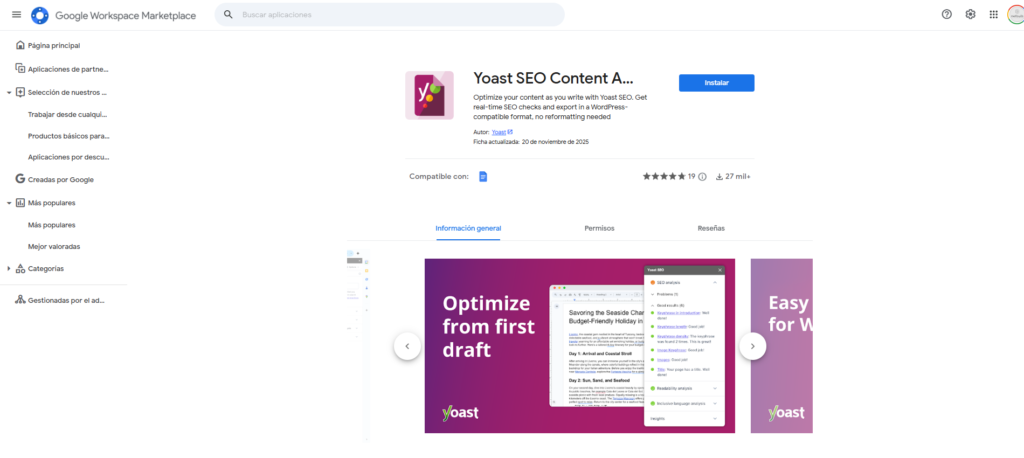1024x458 pixels.
Task: Select the Más populares sub-item
Action: click(52, 225)
